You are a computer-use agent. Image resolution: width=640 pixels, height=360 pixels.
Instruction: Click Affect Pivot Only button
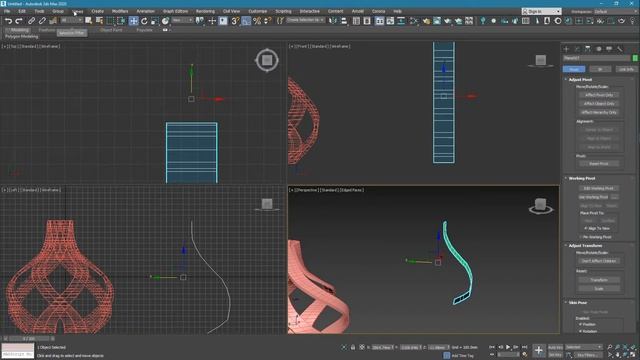click(599, 95)
